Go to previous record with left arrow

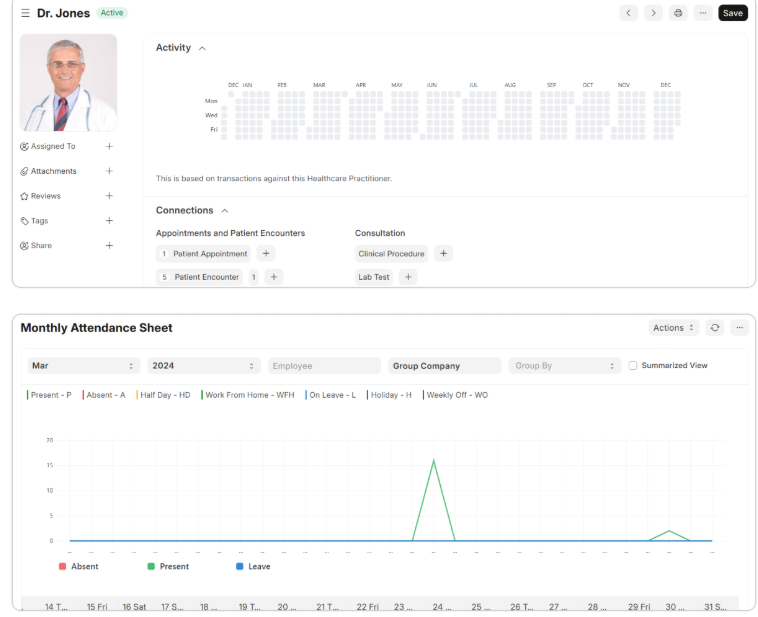[x=628, y=13]
